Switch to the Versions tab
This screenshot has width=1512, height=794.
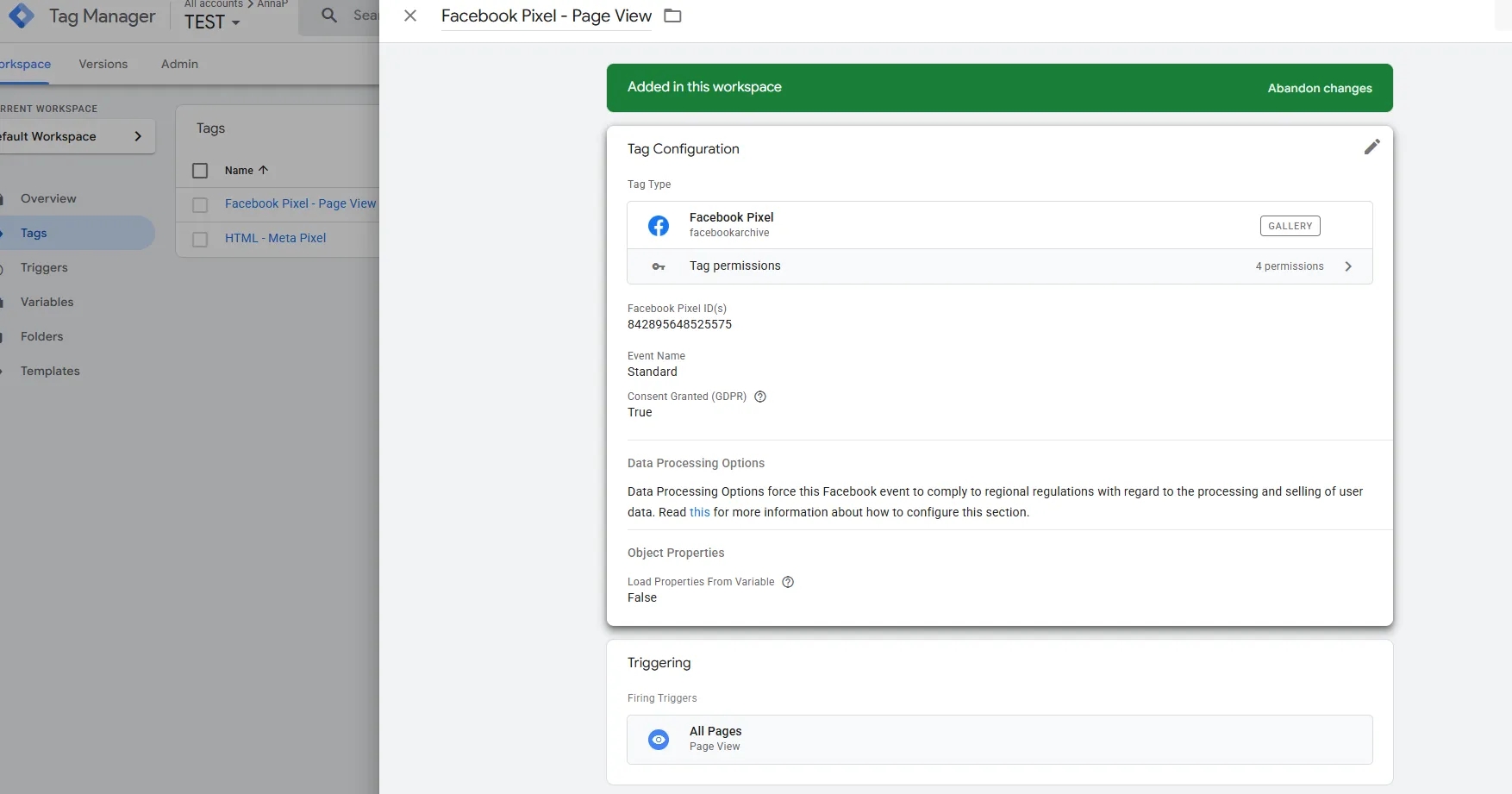[x=103, y=64]
